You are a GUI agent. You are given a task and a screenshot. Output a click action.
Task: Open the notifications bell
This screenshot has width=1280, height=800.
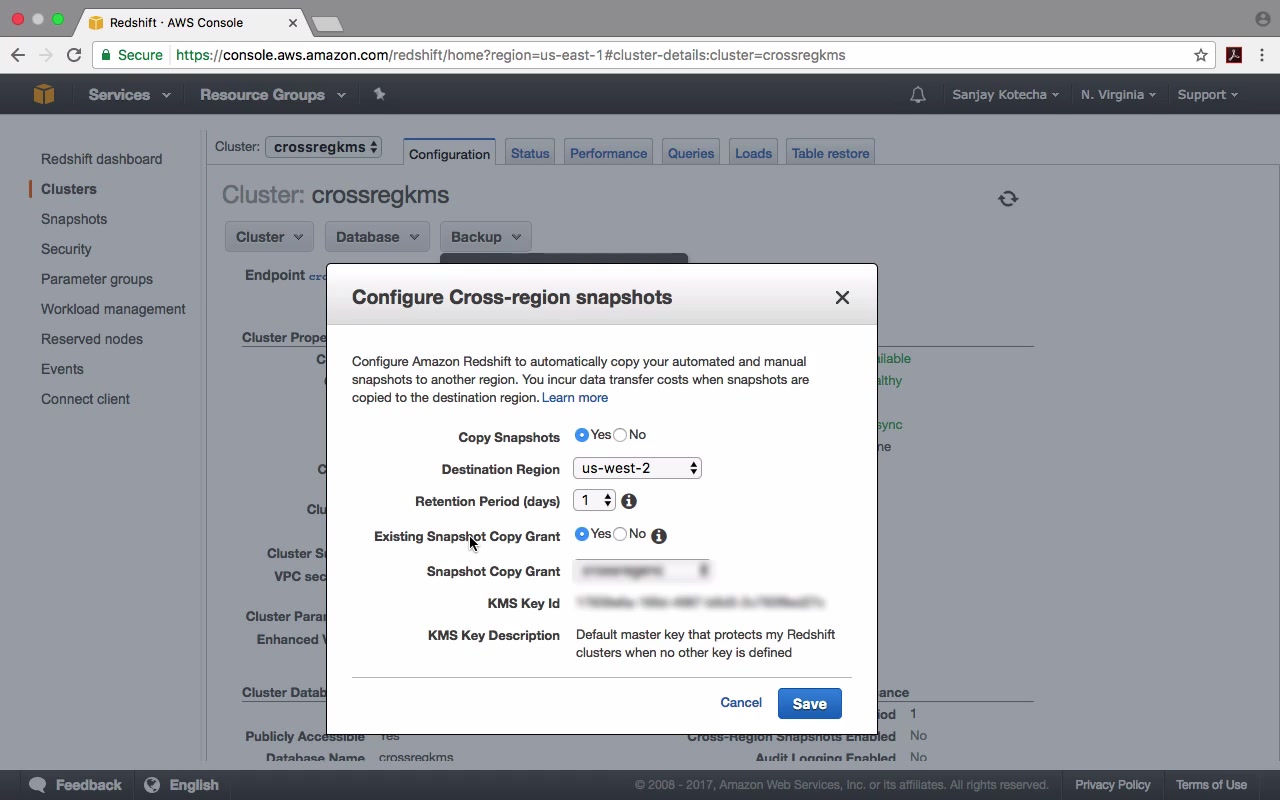tap(917, 95)
